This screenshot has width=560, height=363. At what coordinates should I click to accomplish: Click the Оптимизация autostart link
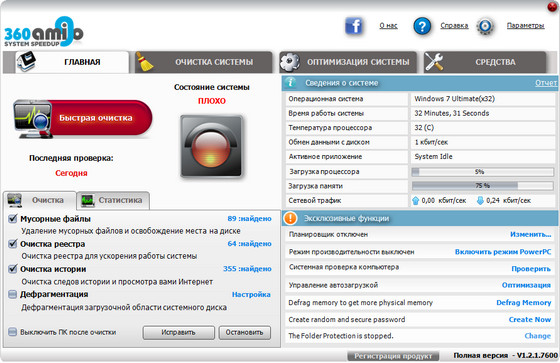(526, 285)
